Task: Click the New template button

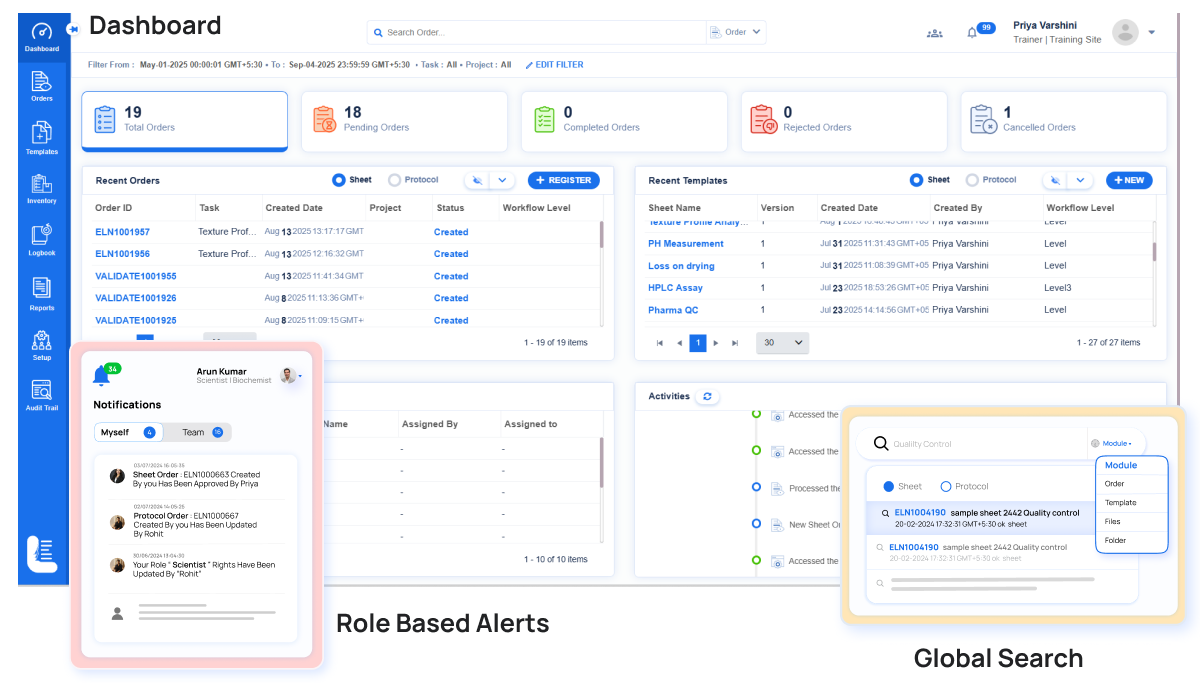Action: 1129,181
